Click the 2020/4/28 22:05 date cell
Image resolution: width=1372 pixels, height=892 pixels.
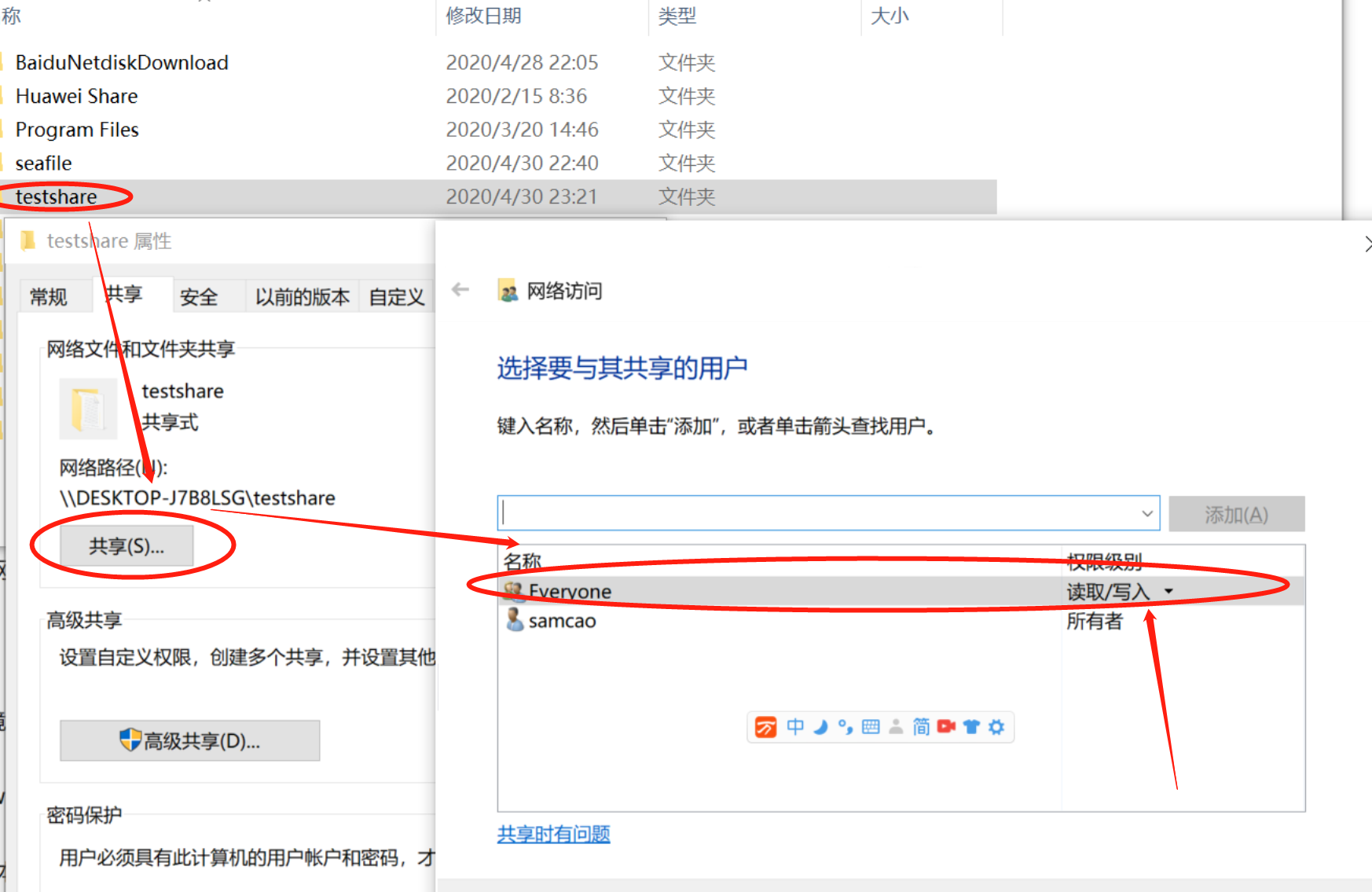[x=522, y=62]
